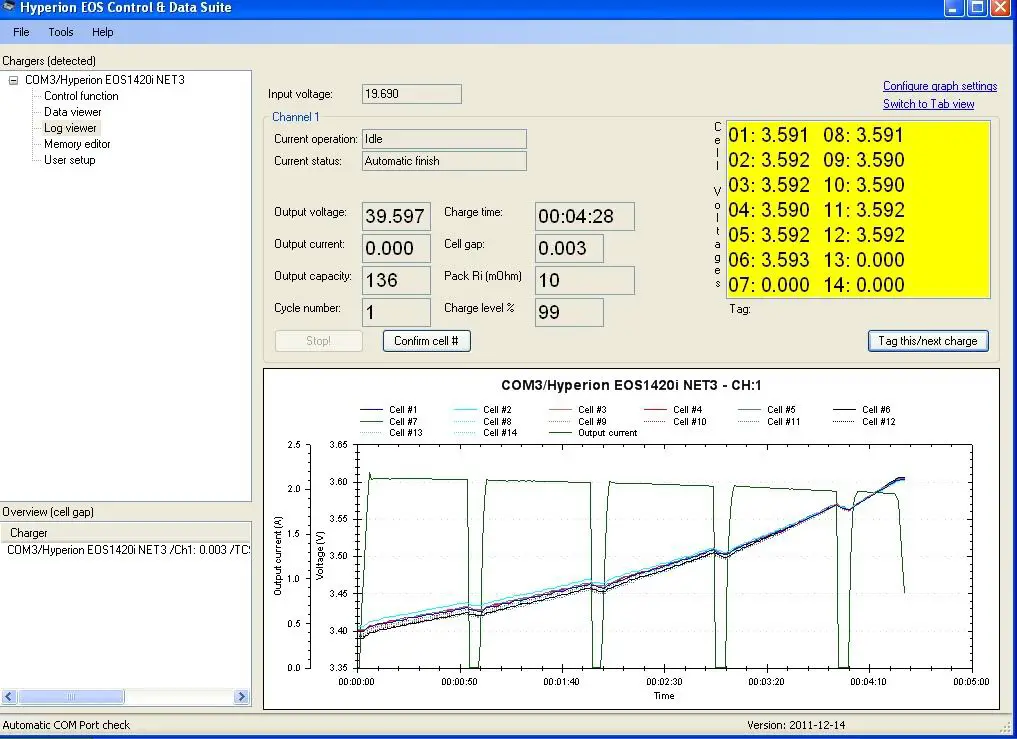Click the Cell gap value 0.003
Viewport: 1017px width, 739px height.
569,248
